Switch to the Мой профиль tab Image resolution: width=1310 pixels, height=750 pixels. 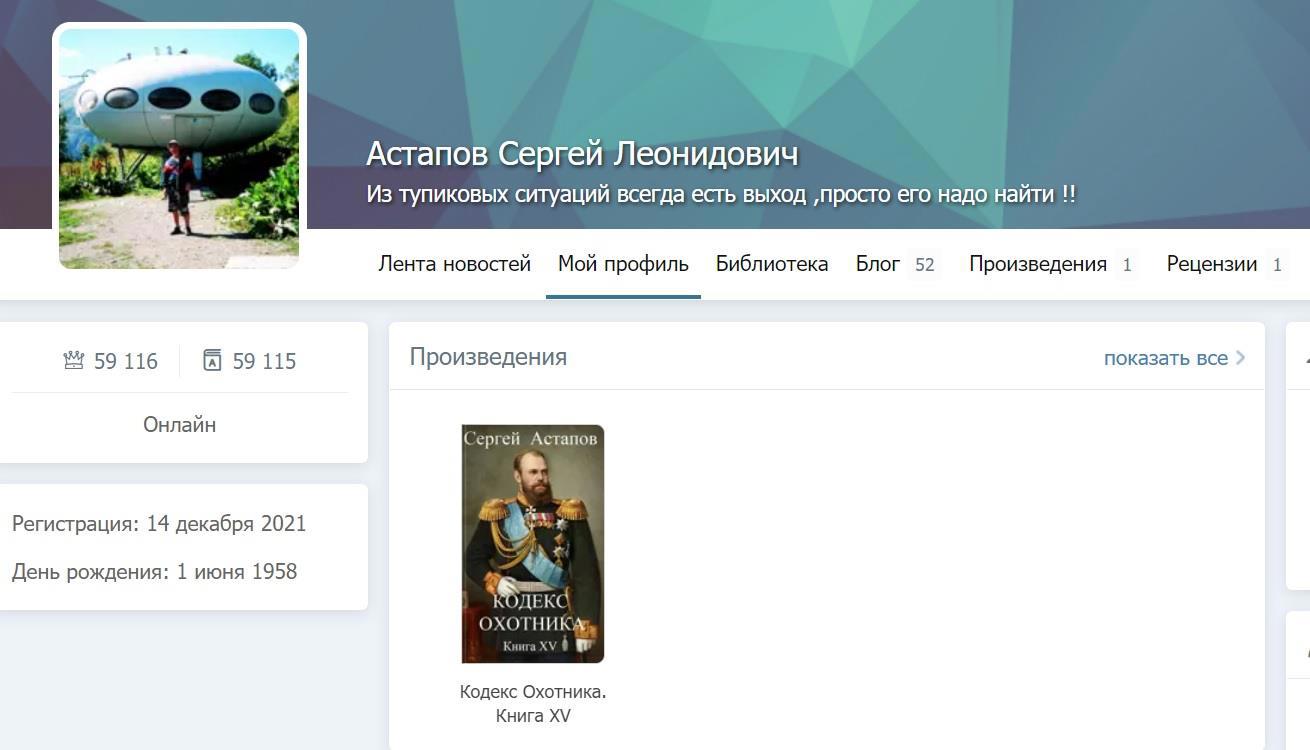[x=623, y=264]
